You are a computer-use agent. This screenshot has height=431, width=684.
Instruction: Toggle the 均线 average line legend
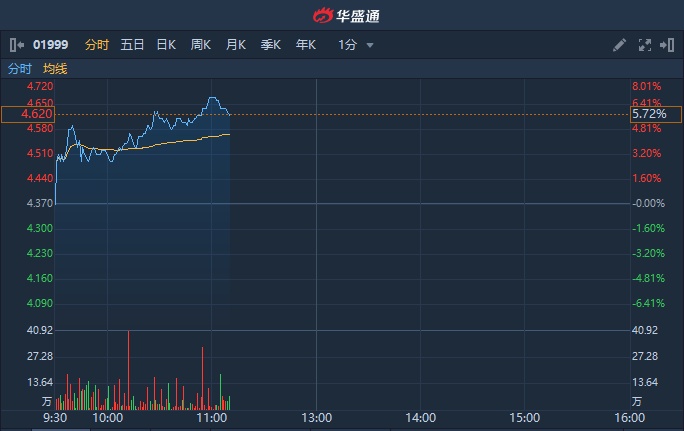tap(55, 69)
